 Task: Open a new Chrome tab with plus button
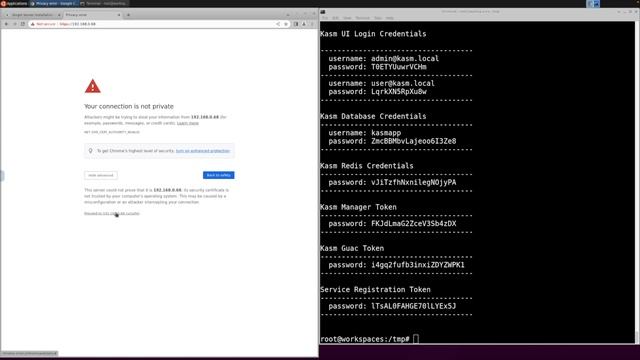tap(128, 15)
